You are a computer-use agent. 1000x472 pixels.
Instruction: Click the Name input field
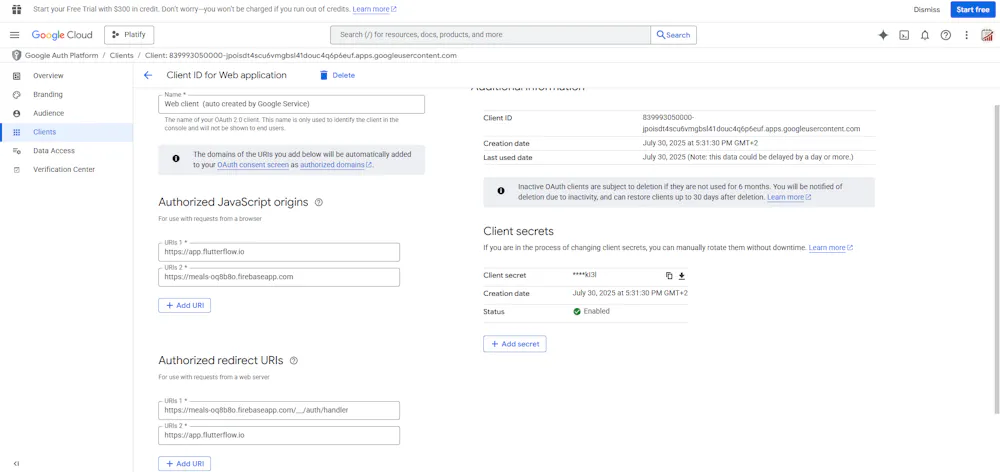click(x=291, y=104)
